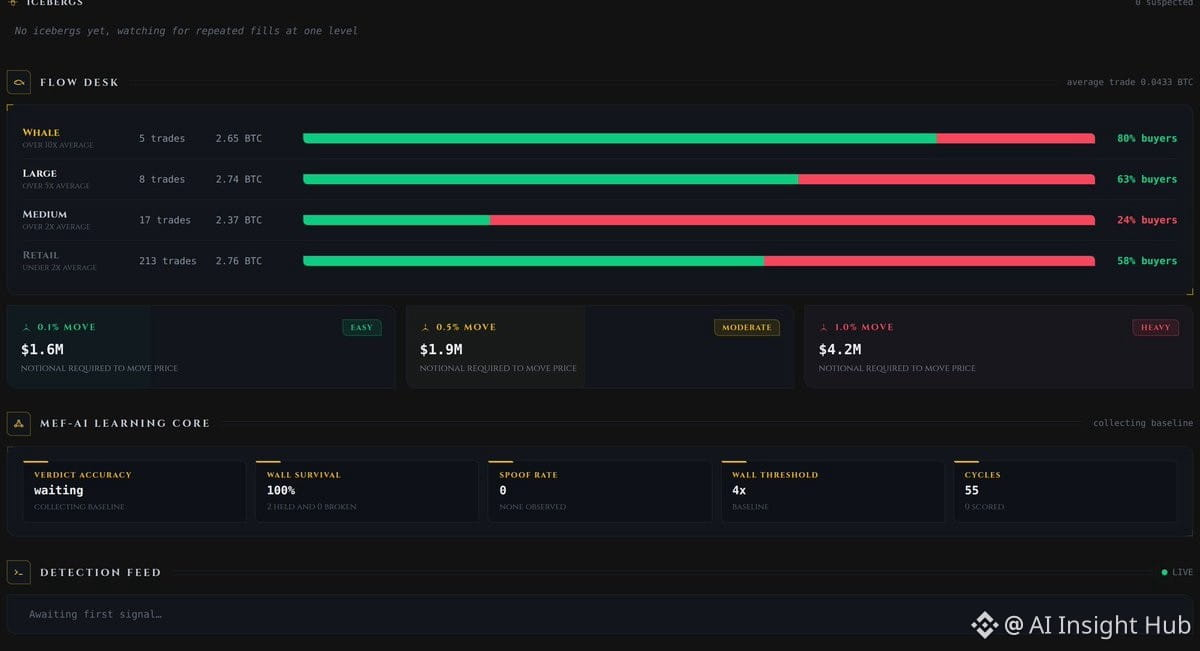The height and width of the screenshot is (651, 1200).
Task: Click the MEF-AI Learning Core section icon
Action: click(x=19, y=423)
